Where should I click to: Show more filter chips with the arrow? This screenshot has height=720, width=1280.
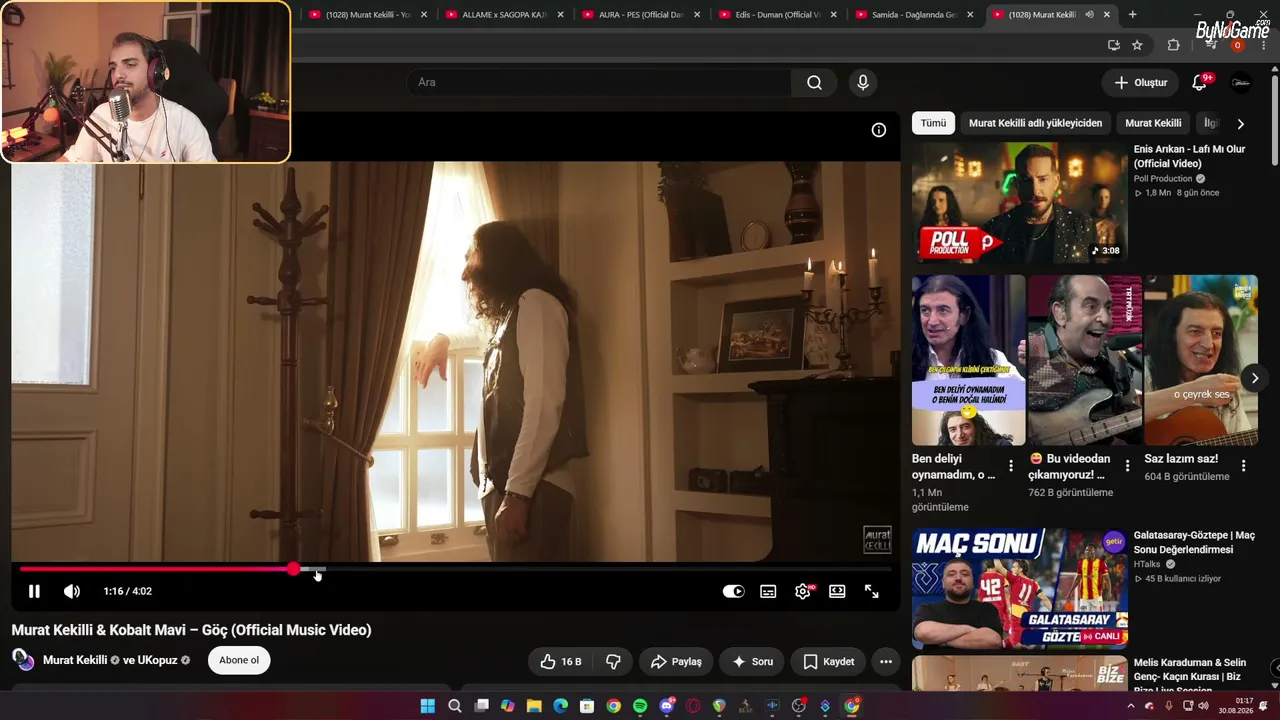pos(1241,123)
